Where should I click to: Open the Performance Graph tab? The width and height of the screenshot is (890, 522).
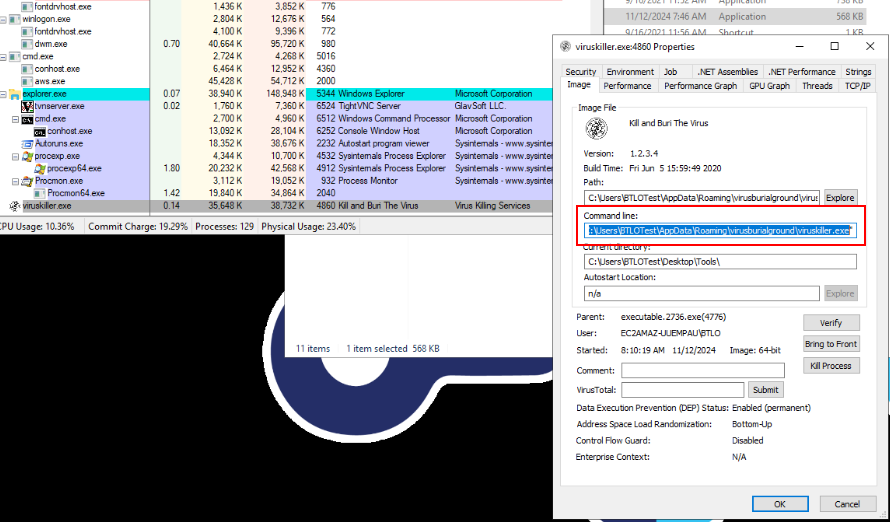coord(700,86)
